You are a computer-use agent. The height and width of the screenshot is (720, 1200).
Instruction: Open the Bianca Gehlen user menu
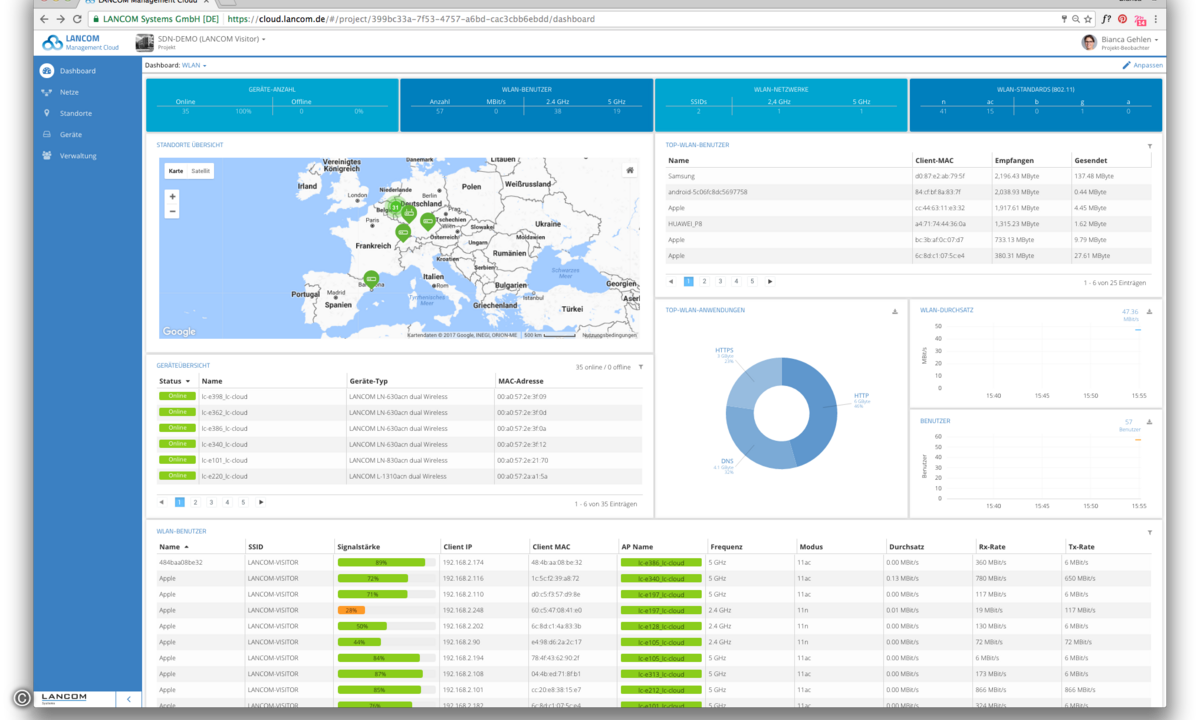1130,39
